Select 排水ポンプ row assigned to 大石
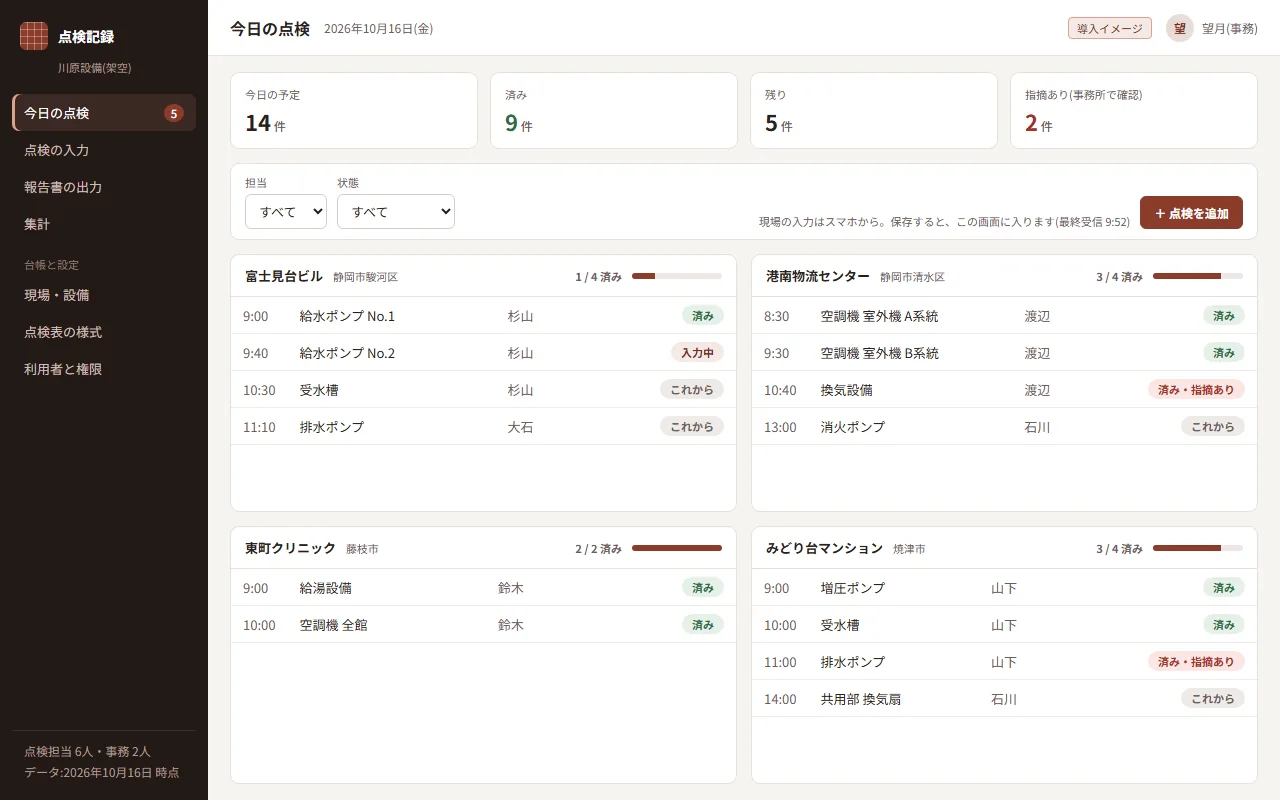The height and width of the screenshot is (800, 1280). (483, 427)
